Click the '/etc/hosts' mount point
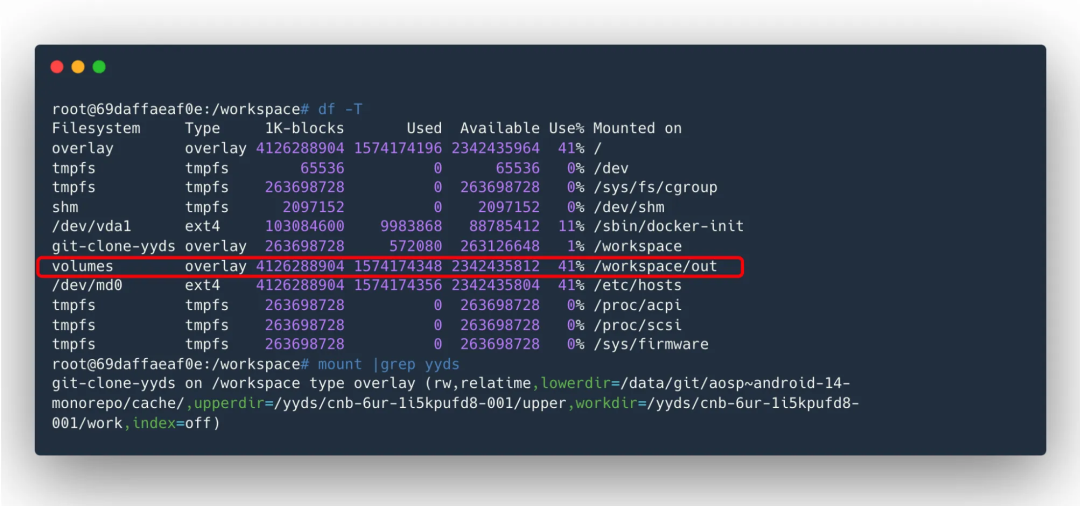 point(637,285)
